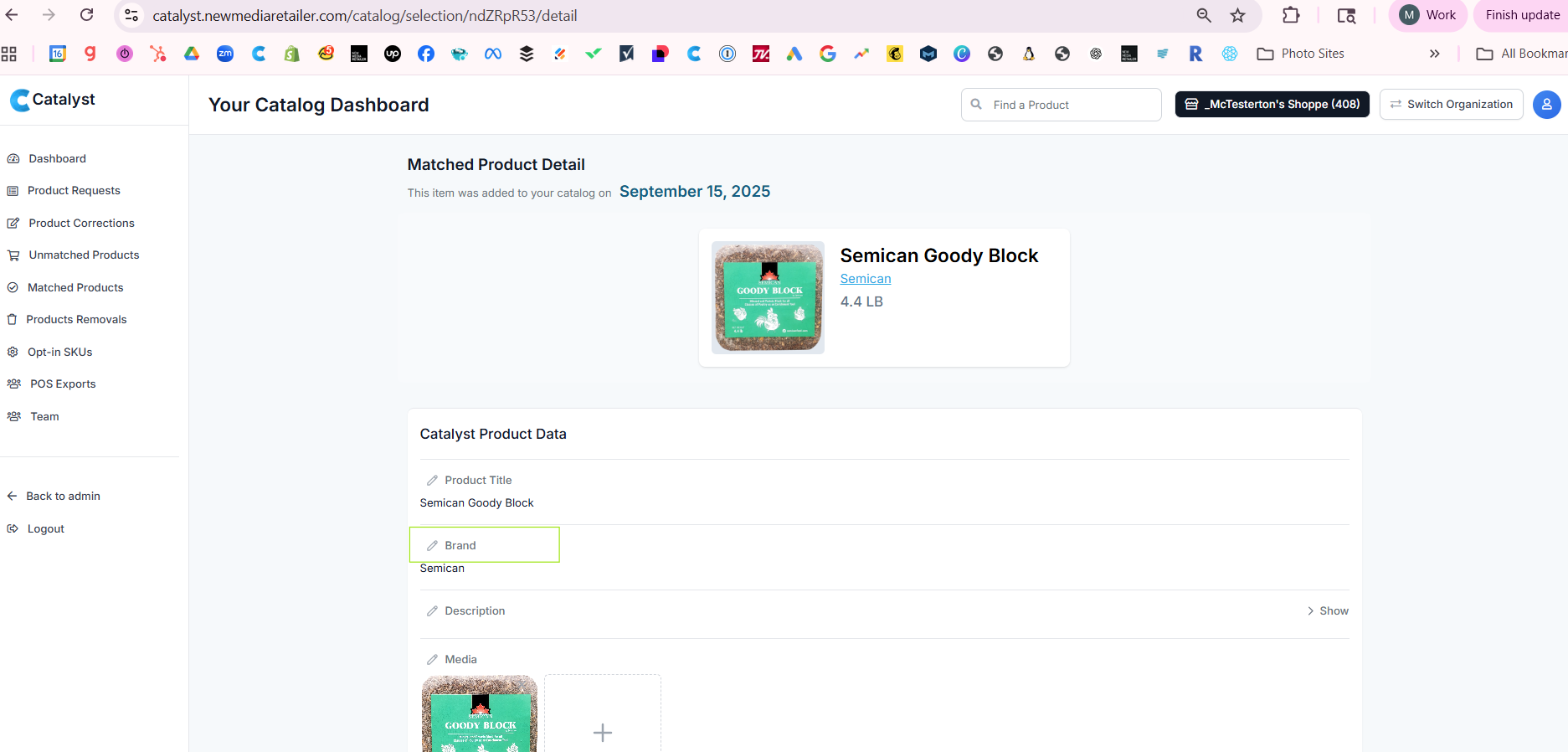The width and height of the screenshot is (1568, 752).
Task: Open Google Drive bookmark
Action: 192,54
